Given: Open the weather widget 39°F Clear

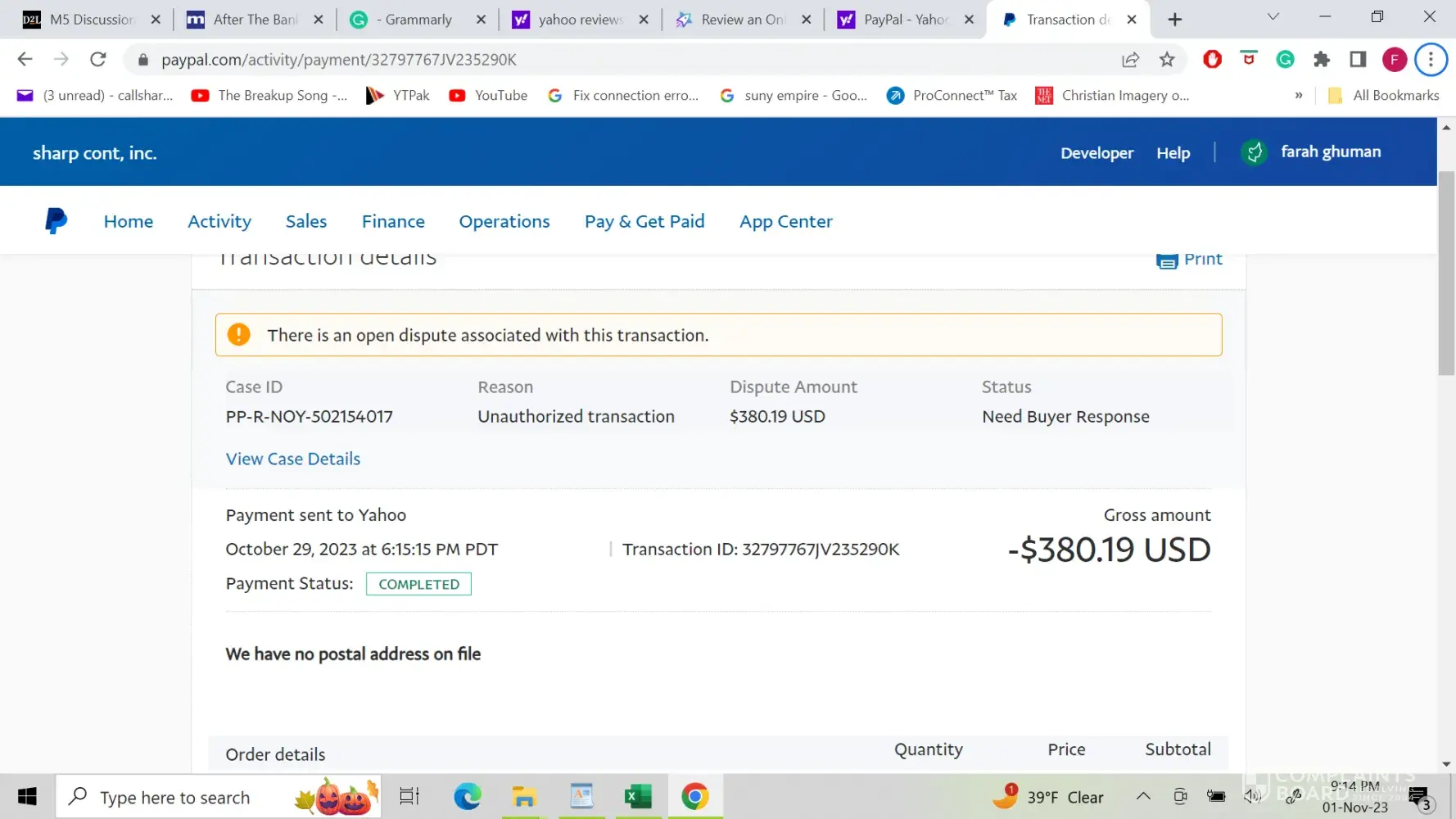Looking at the screenshot, I should (1048, 797).
